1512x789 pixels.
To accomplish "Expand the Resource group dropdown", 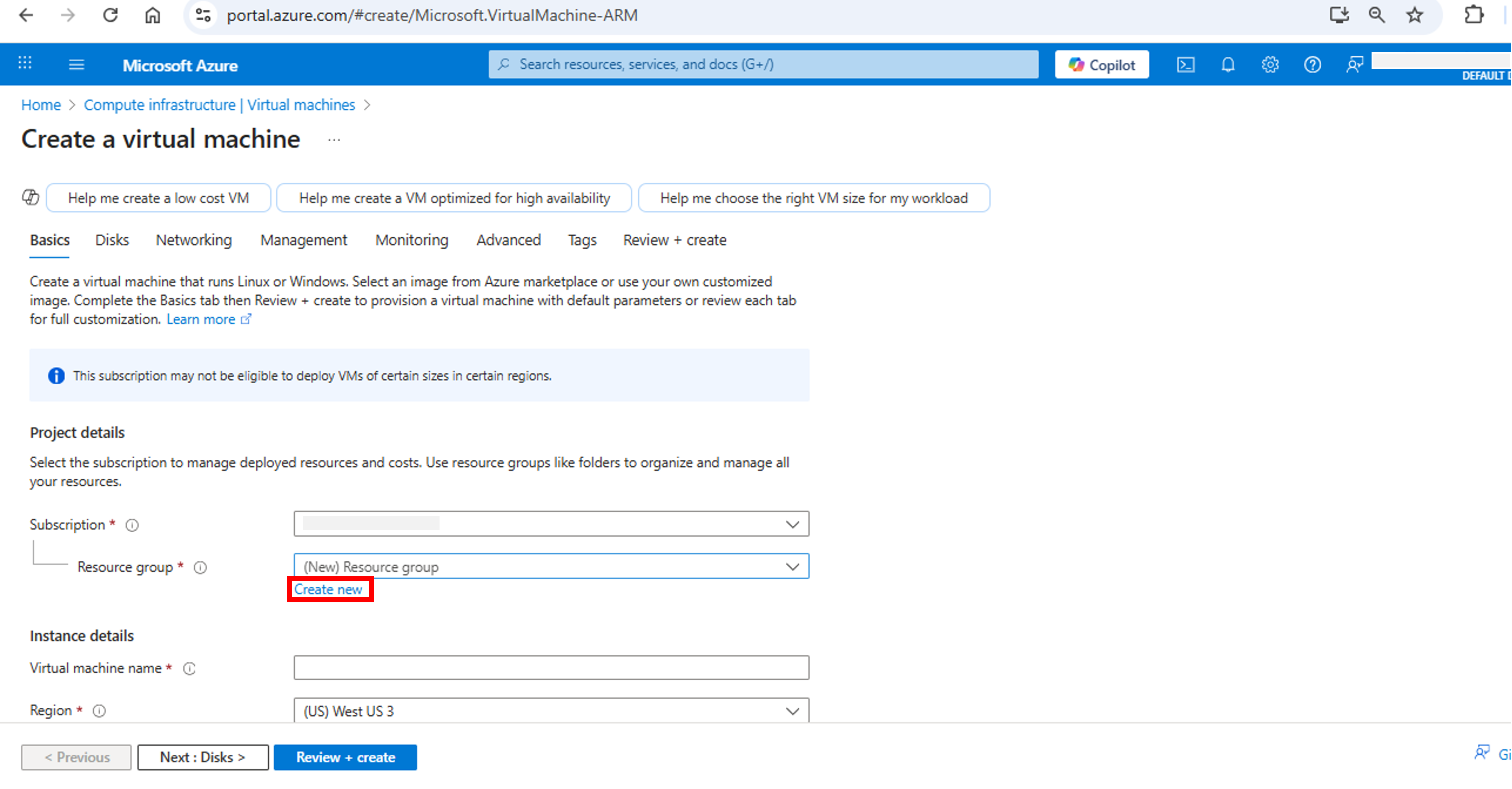I will pyautogui.click(x=550, y=567).
